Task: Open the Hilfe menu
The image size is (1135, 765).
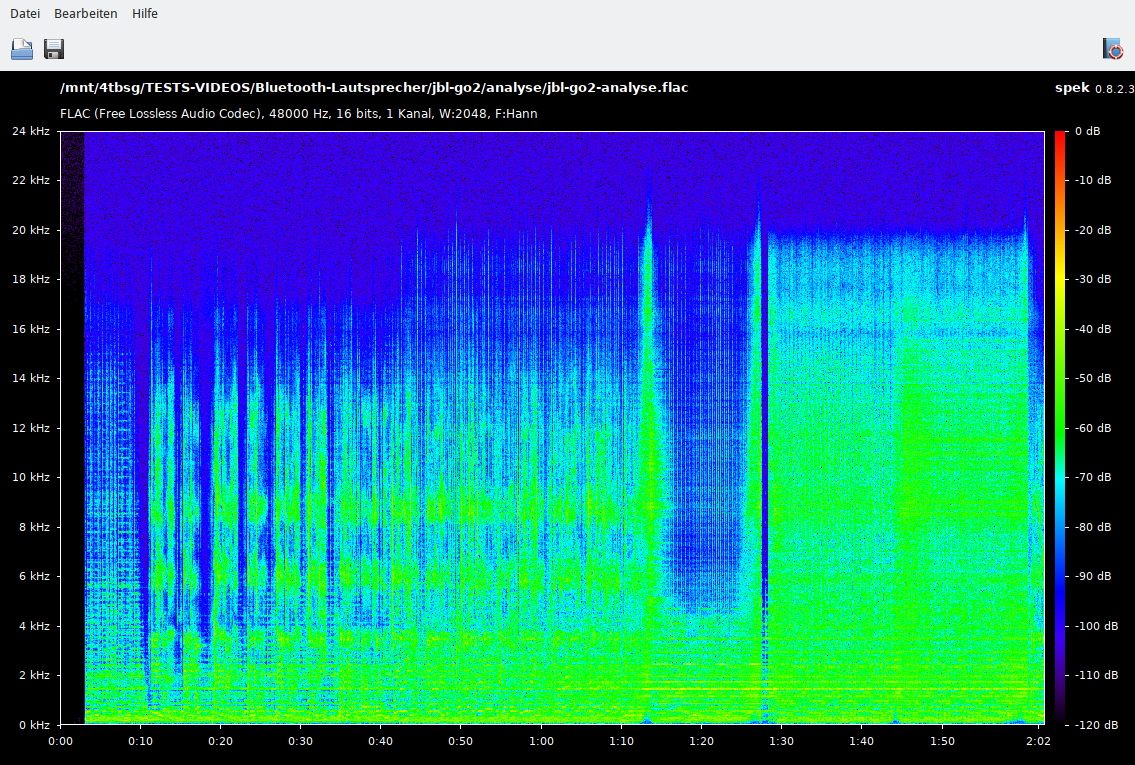Action: pos(145,14)
